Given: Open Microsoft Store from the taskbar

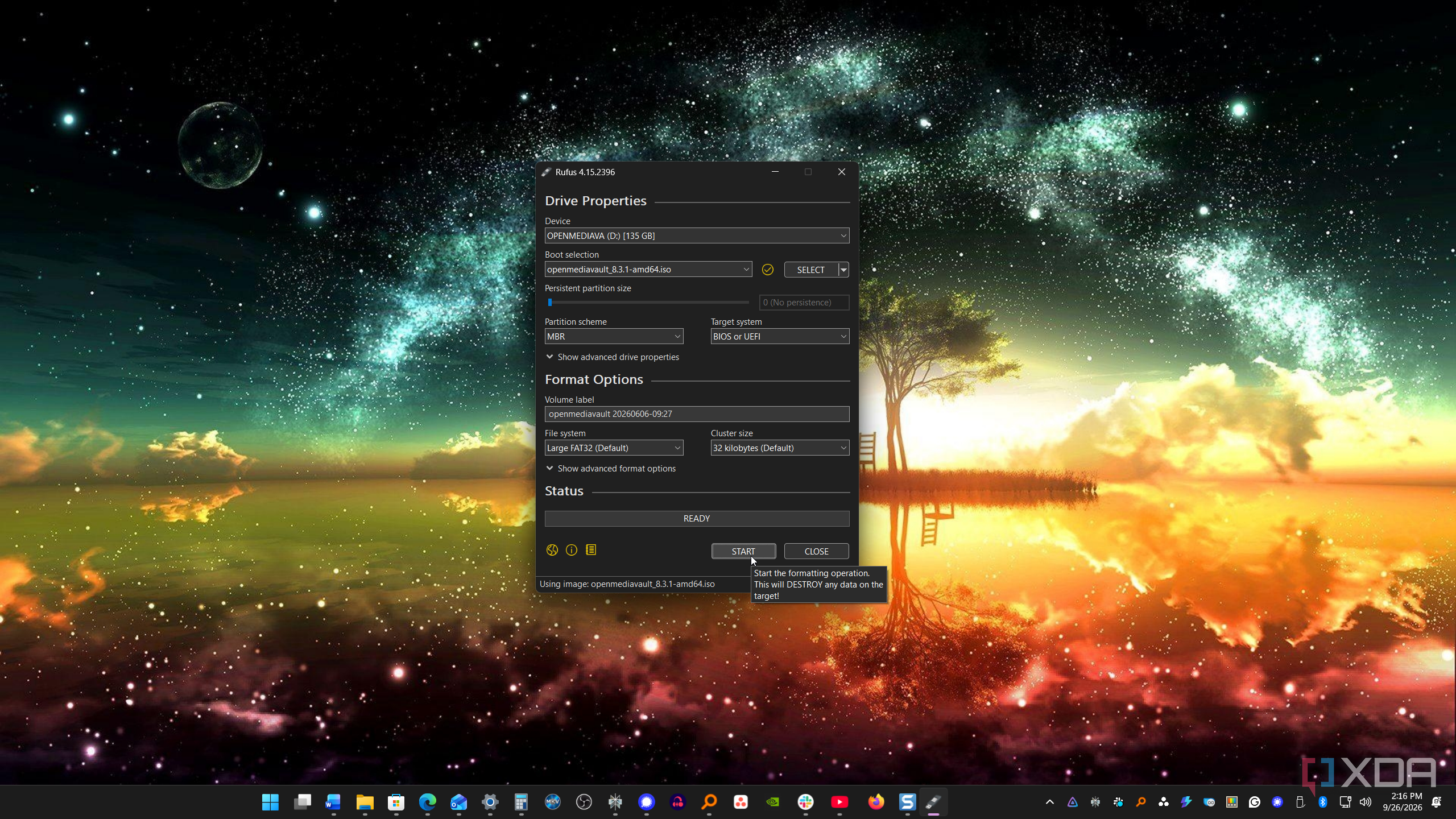Looking at the screenshot, I should [396, 802].
